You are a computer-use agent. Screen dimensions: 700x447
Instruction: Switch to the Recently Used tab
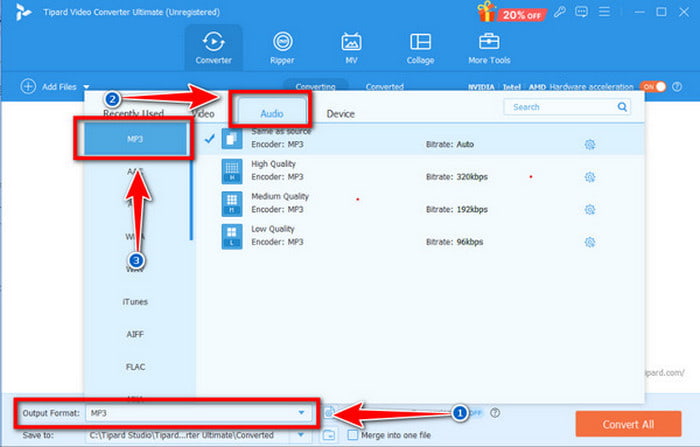[x=133, y=114]
